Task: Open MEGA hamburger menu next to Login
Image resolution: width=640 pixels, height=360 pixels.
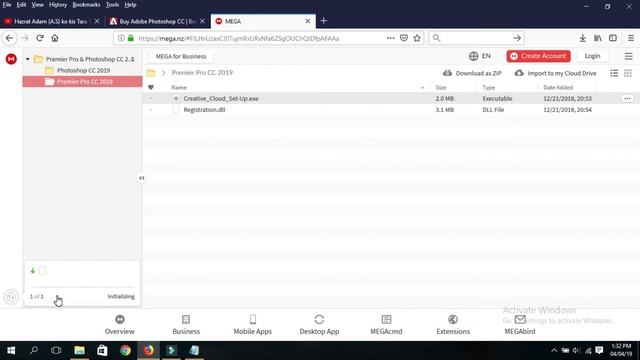Action: click(629, 56)
